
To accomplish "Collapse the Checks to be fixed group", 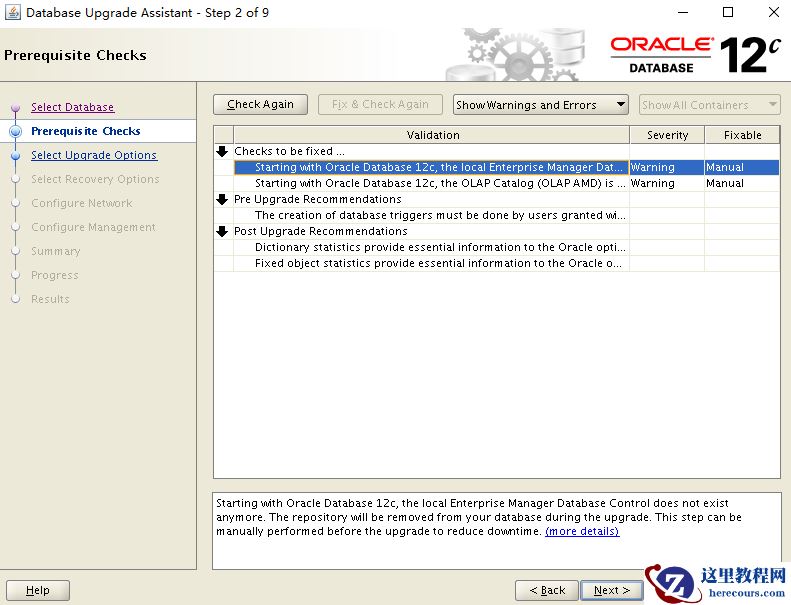I will 222,151.
